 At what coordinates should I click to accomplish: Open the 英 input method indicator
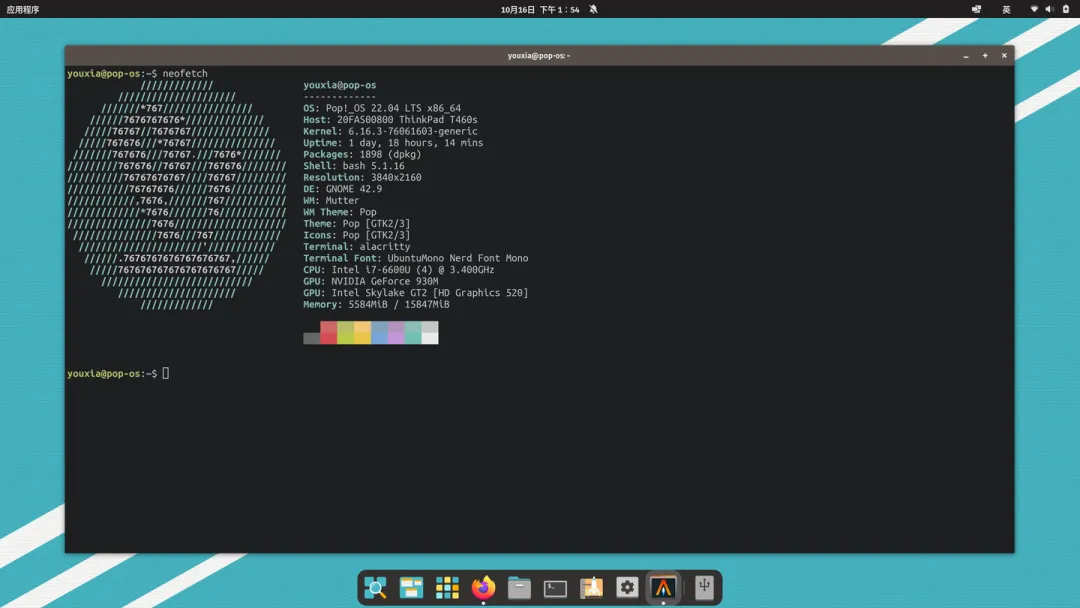(x=1006, y=10)
